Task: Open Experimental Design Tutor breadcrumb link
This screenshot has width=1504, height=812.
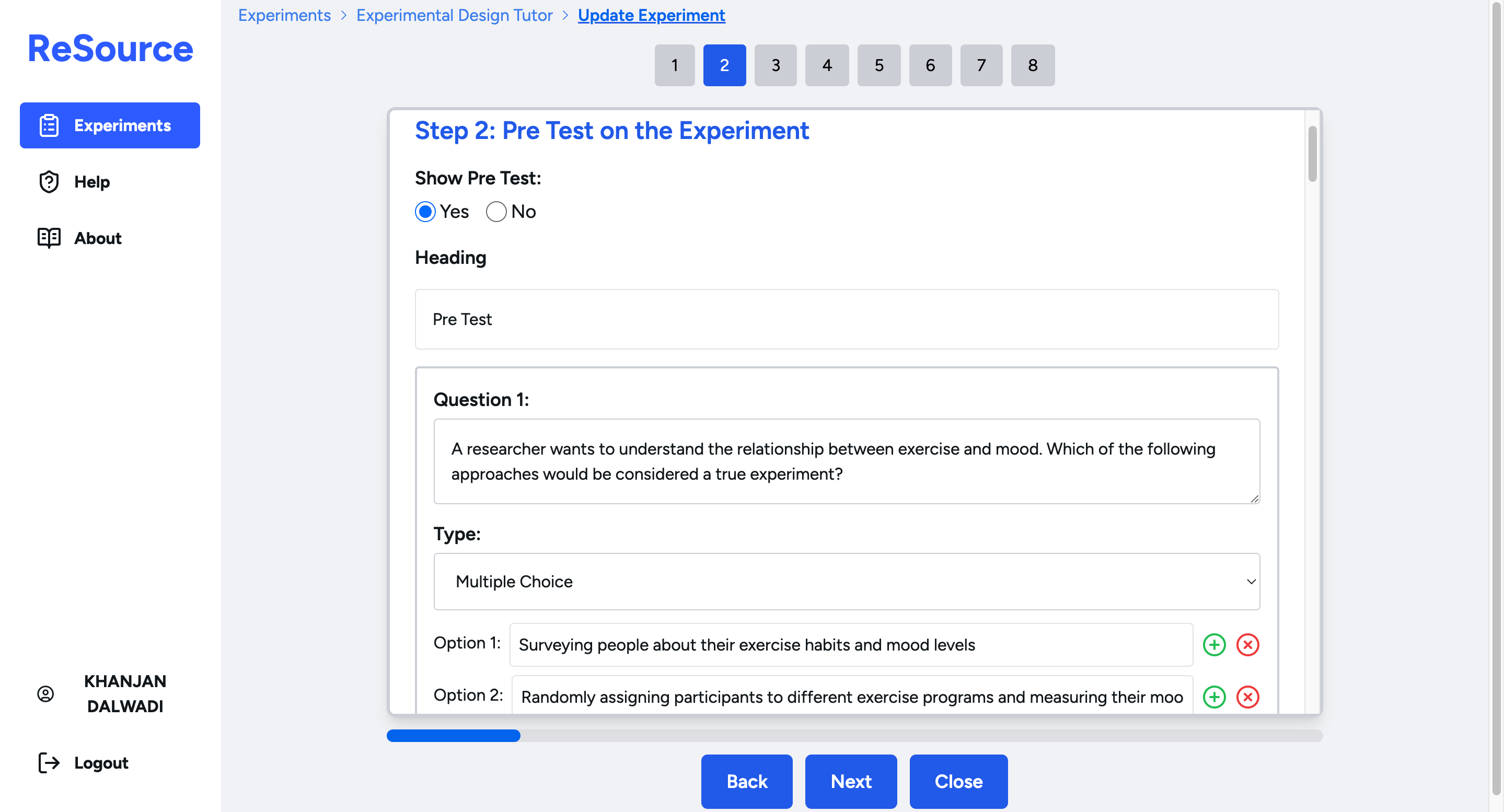Action: pyautogui.click(x=454, y=15)
